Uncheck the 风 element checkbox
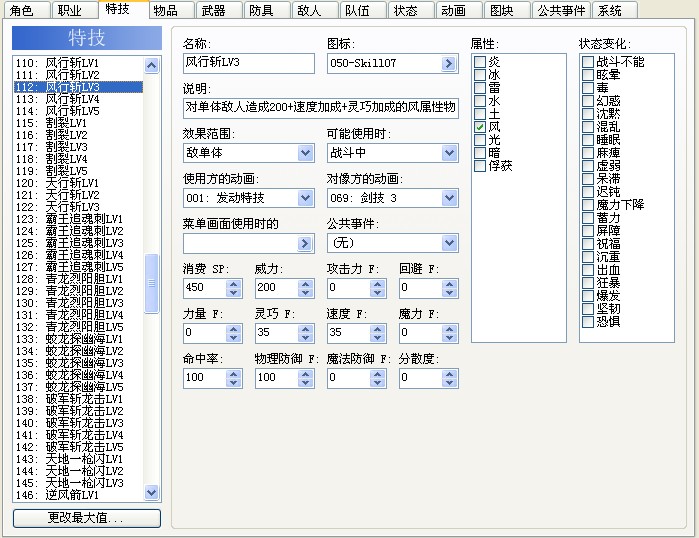Viewport: 699px width, 538px height. [x=480, y=127]
